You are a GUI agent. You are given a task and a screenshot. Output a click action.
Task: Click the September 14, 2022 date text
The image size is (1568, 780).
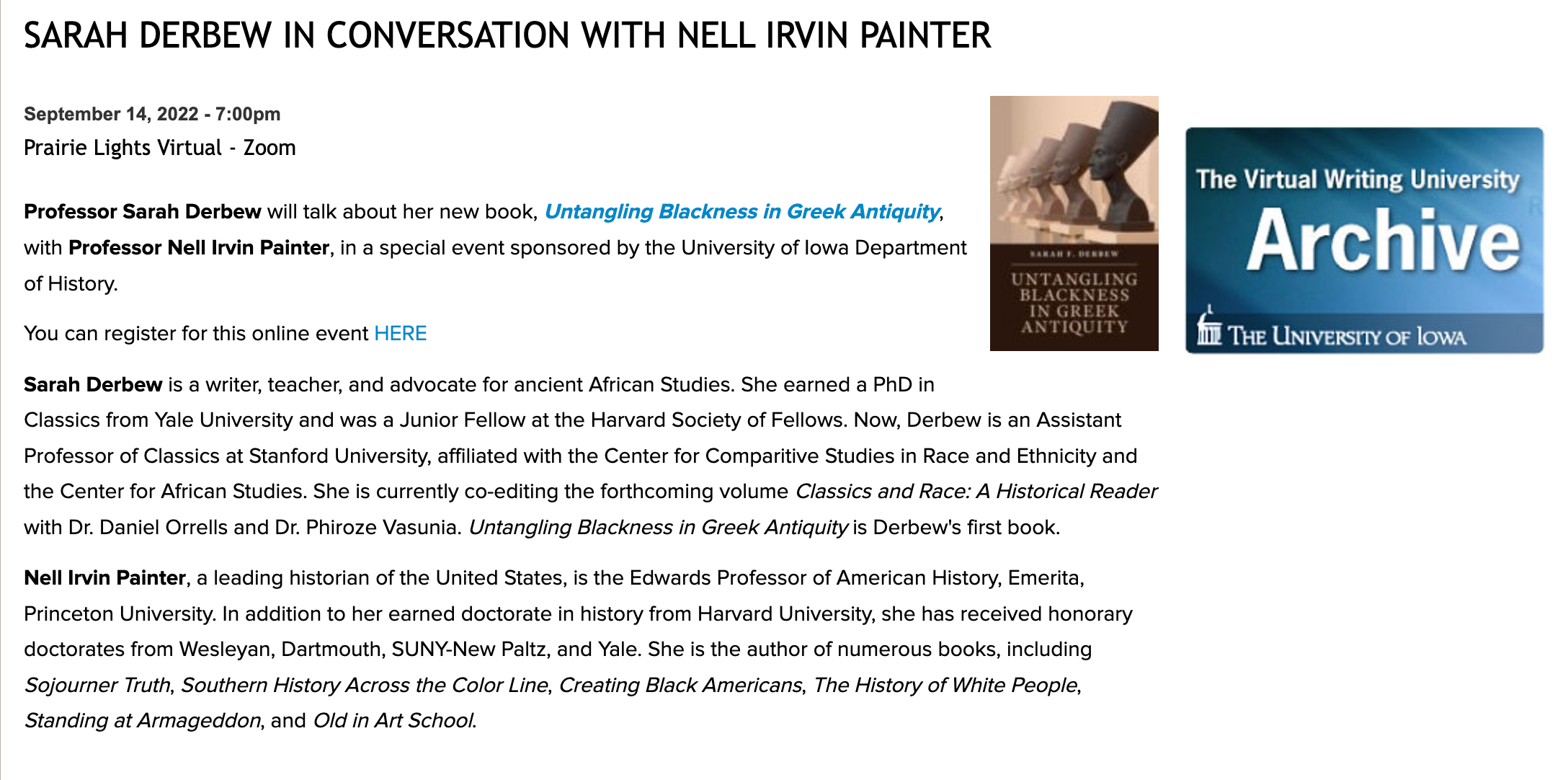(111, 114)
